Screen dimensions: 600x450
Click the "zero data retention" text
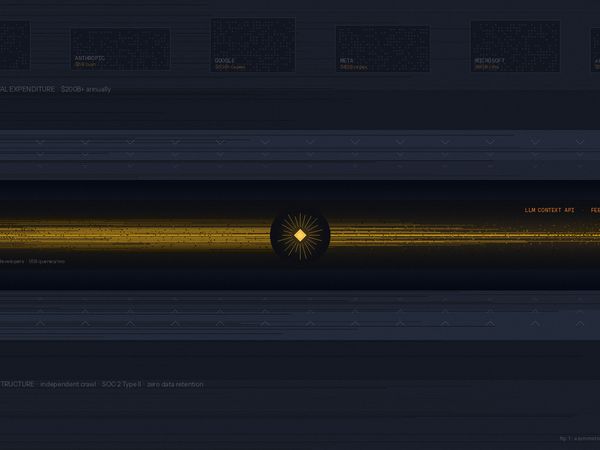[176, 384]
